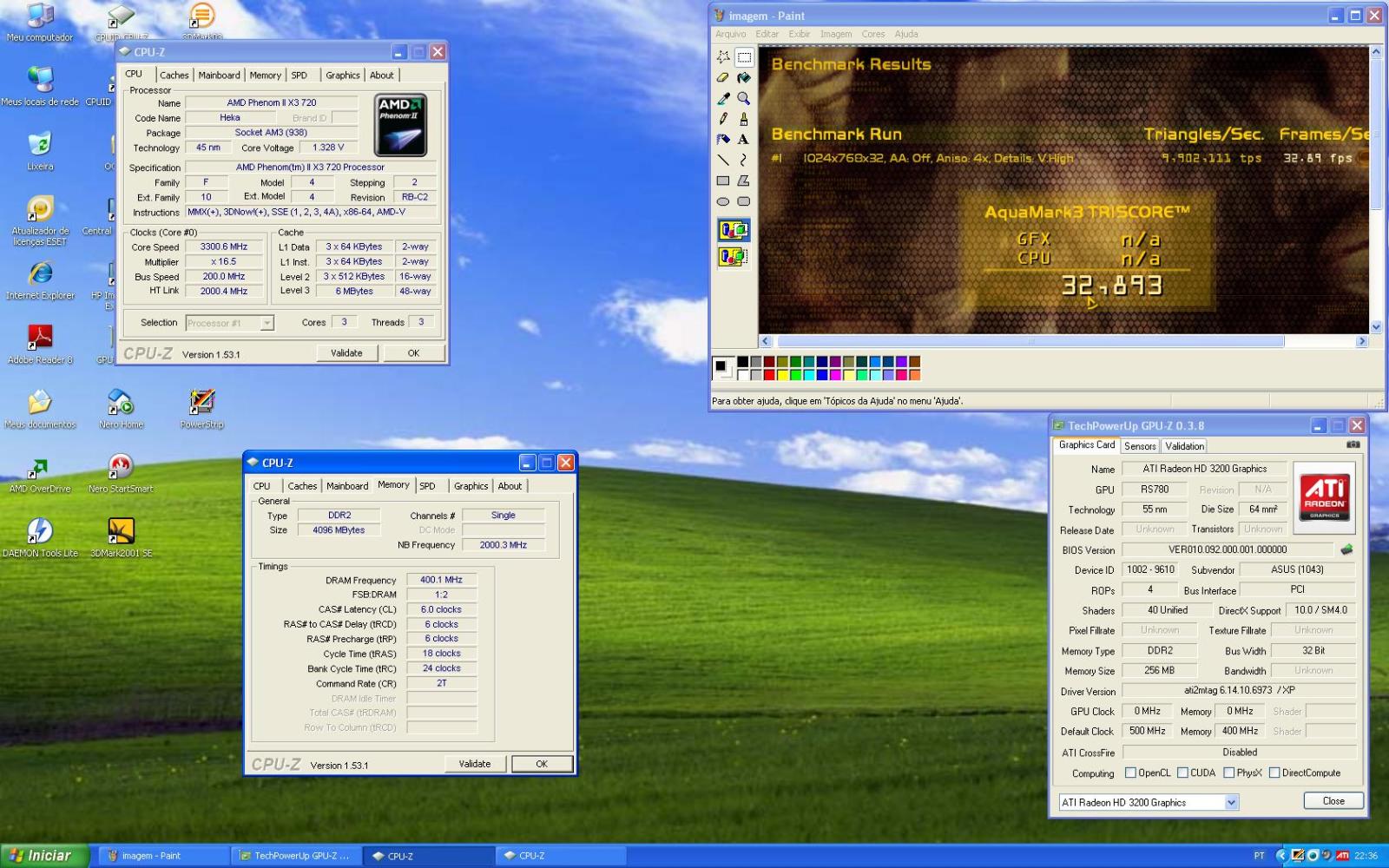Image resolution: width=1389 pixels, height=868 pixels.
Task: Enable the OpenCL checkbox in GPU-Z
Action: [1130, 773]
